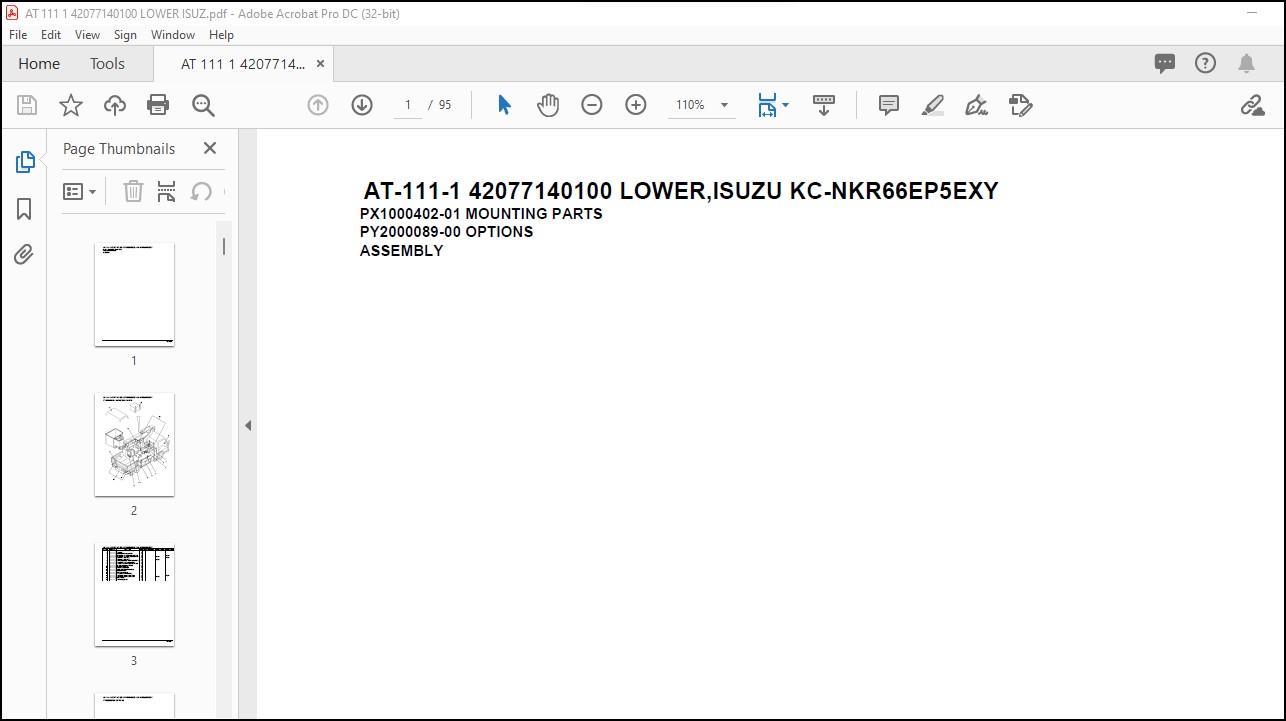The height and width of the screenshot is (721, 1286).
Task: Open the zoom level 110% dropdown
Action: (702, 105)
